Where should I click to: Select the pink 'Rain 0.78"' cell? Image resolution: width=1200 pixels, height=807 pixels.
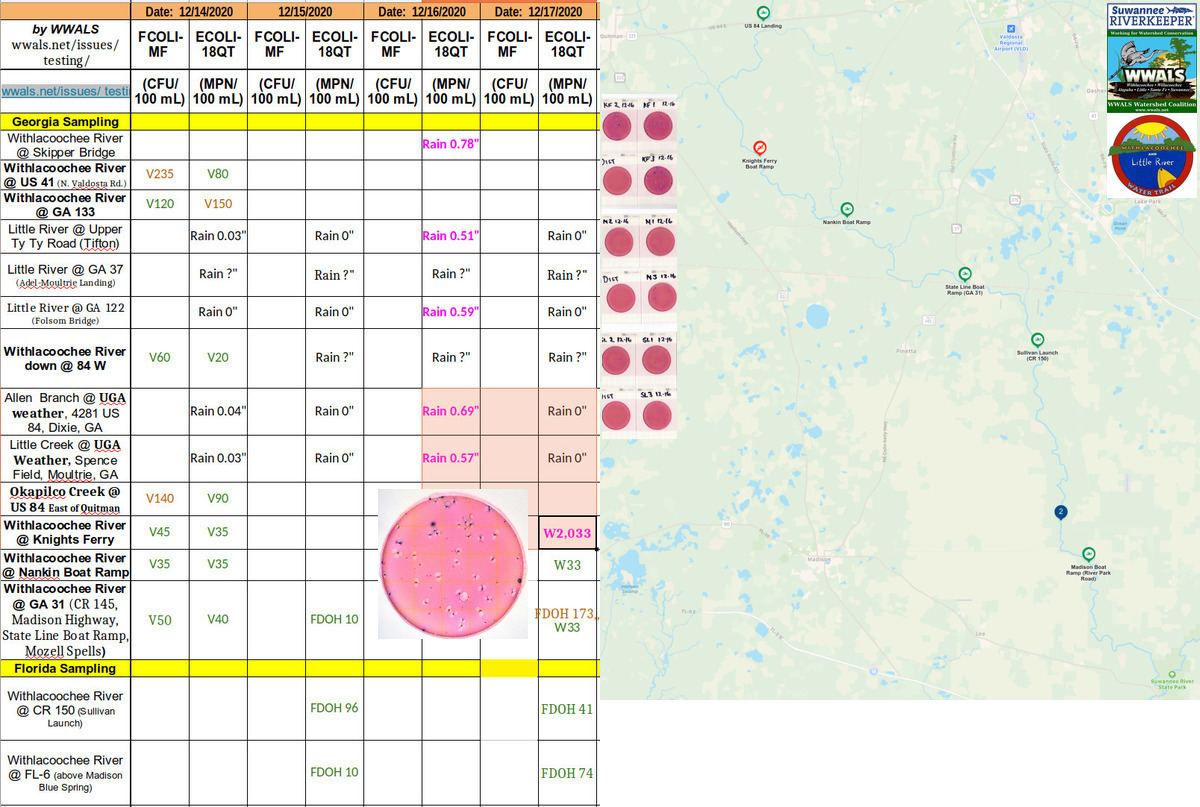[x=451, y=145]
